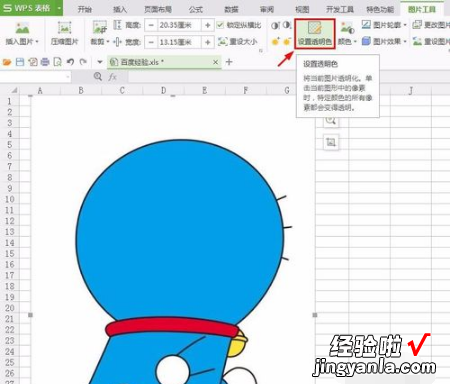The image size is (452, 384).
Task: Decrease picture brightness sun icon
Action: pos(287,42)
